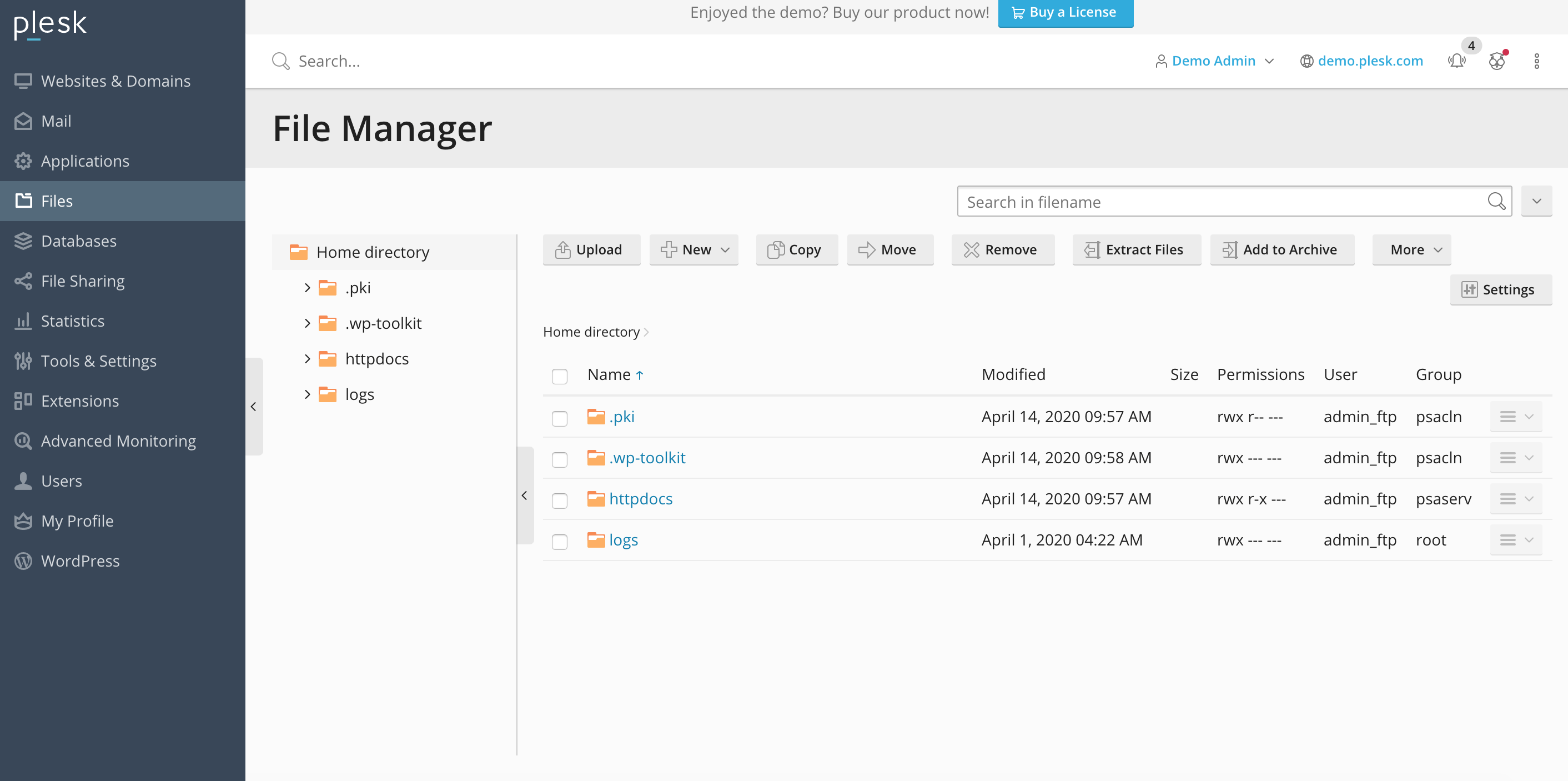Click the Upload toolbar button
The width and height of the screenshot is (1568, 781).
(591, 249)
